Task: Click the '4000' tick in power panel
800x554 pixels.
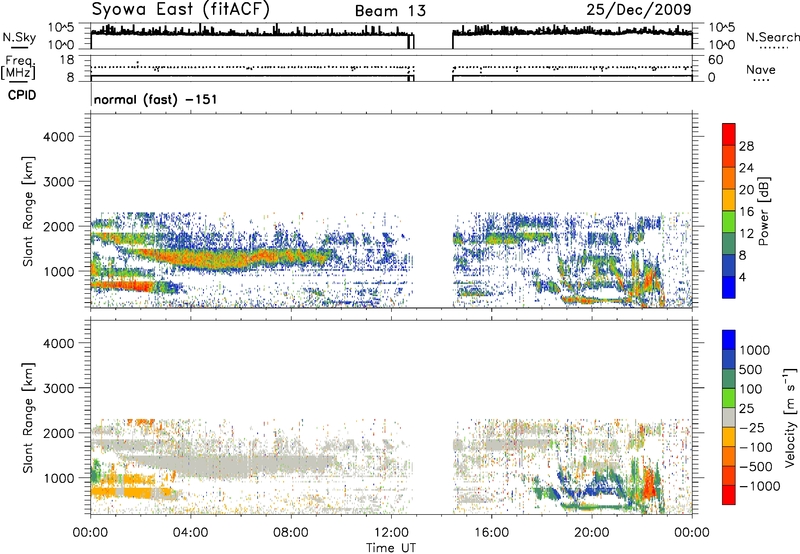Action: tap(59, 137)
